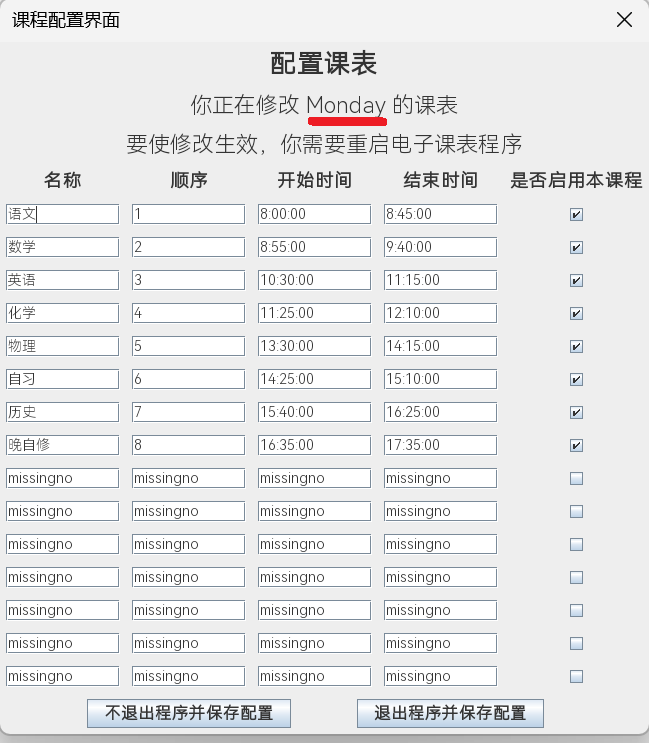Image resolution: width=649 pixels, height=743 pixels.
Task: Click start time field 11:25:00
Action: (x=315, y=313)
